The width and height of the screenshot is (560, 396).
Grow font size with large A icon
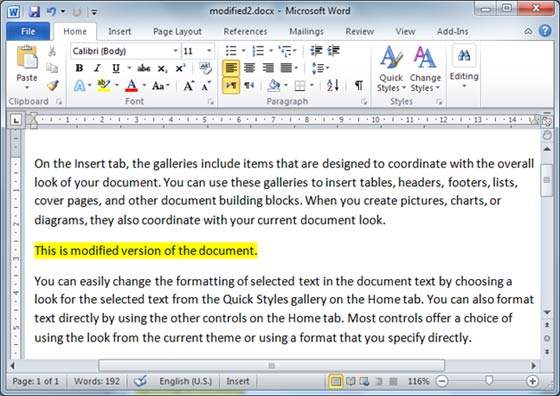[188, 86]
